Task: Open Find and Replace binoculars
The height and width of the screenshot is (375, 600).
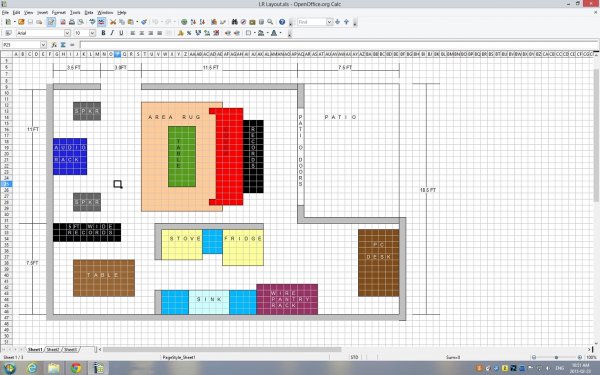Action: coord(235,22)
